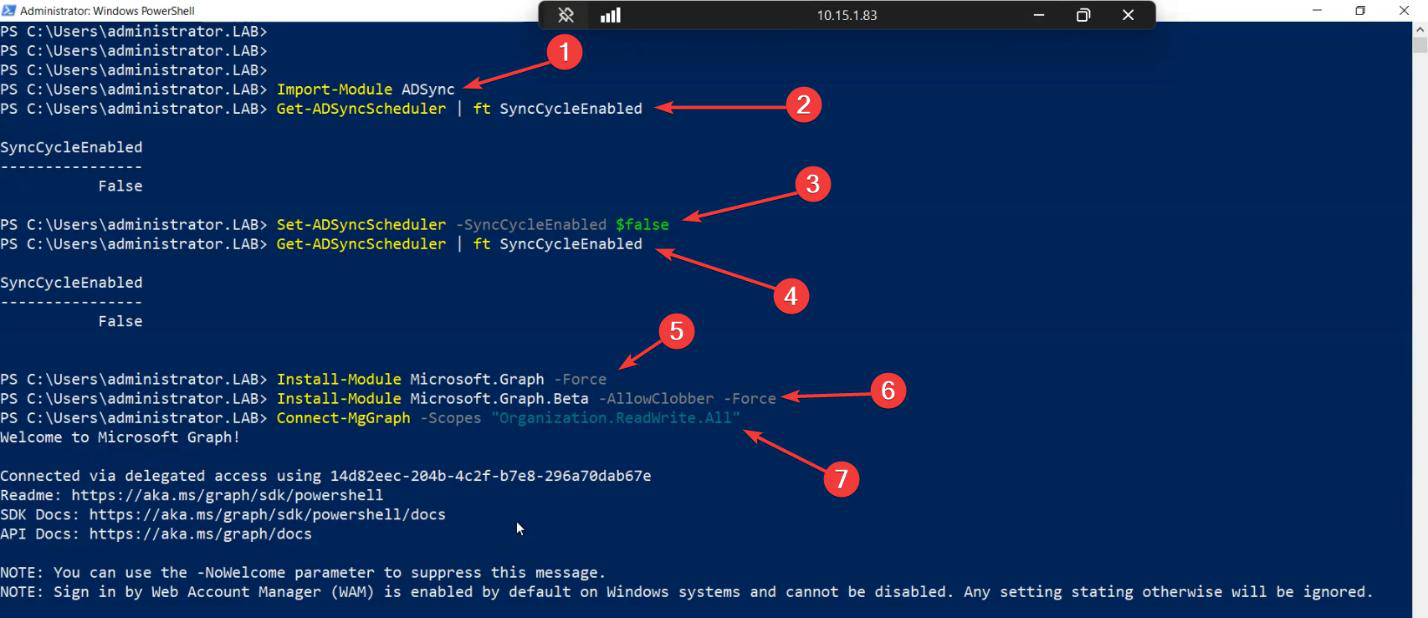Click the -AllowClobber parameter
The width and height of the screenshot is (1428, 618).
click(656, 398)
